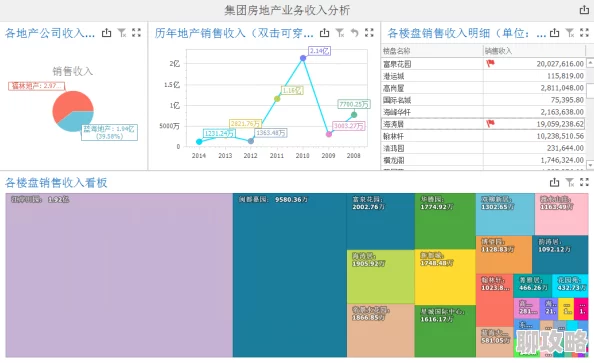Select the 1,746,324.00 cell

coord(535,160)
